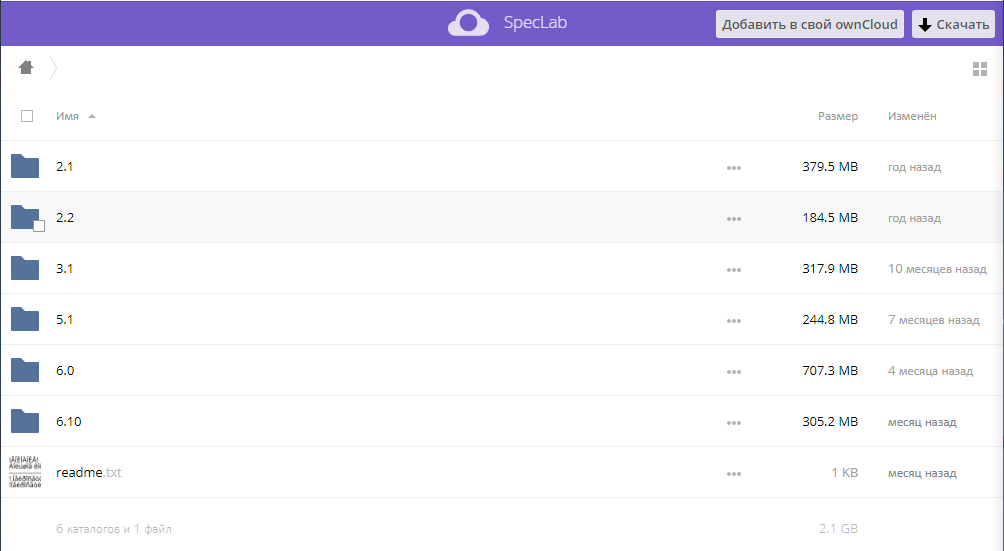Open folder named 6.10
The width and height of the screenshot is (1004, 551).
click(69, 421)
